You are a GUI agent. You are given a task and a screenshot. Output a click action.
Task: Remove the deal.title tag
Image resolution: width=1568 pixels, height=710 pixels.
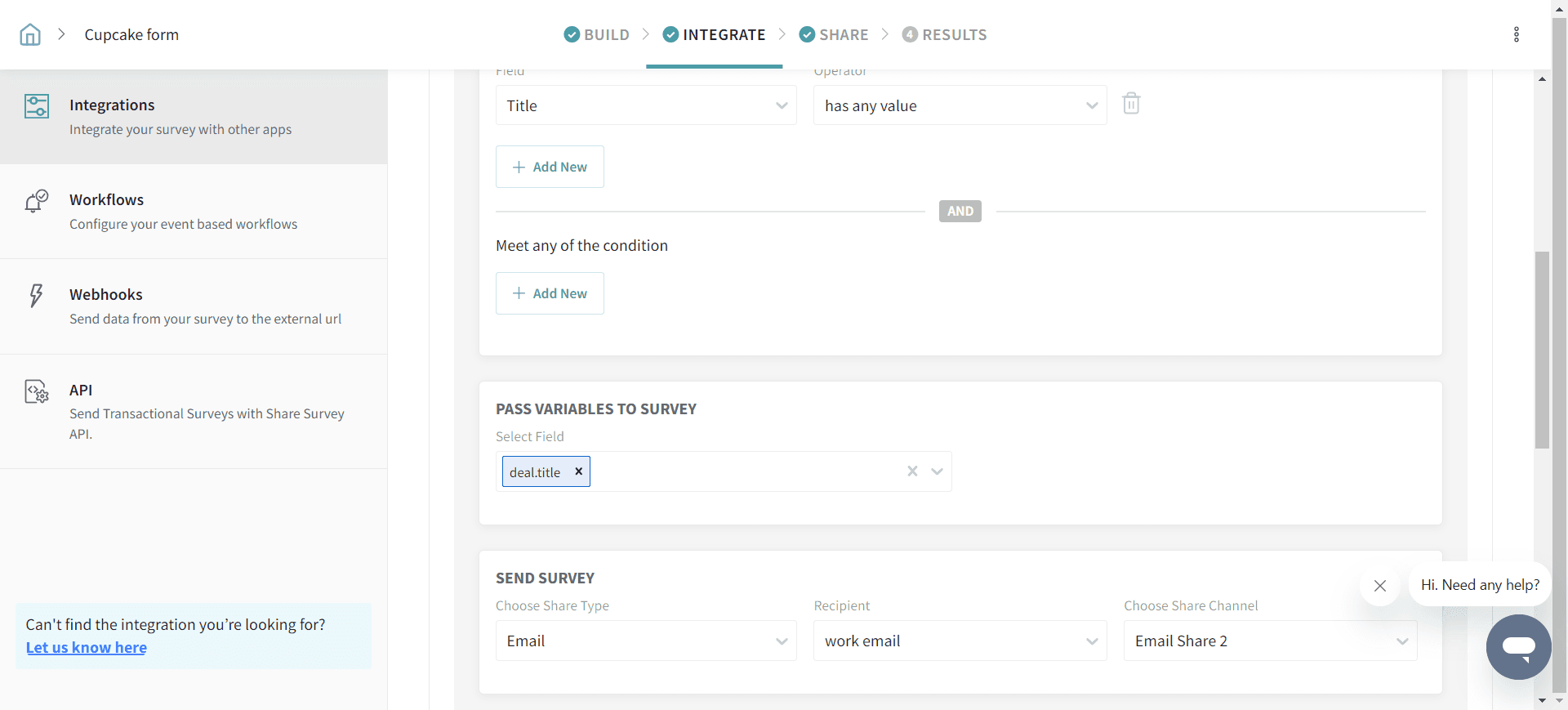click(578, 471)
